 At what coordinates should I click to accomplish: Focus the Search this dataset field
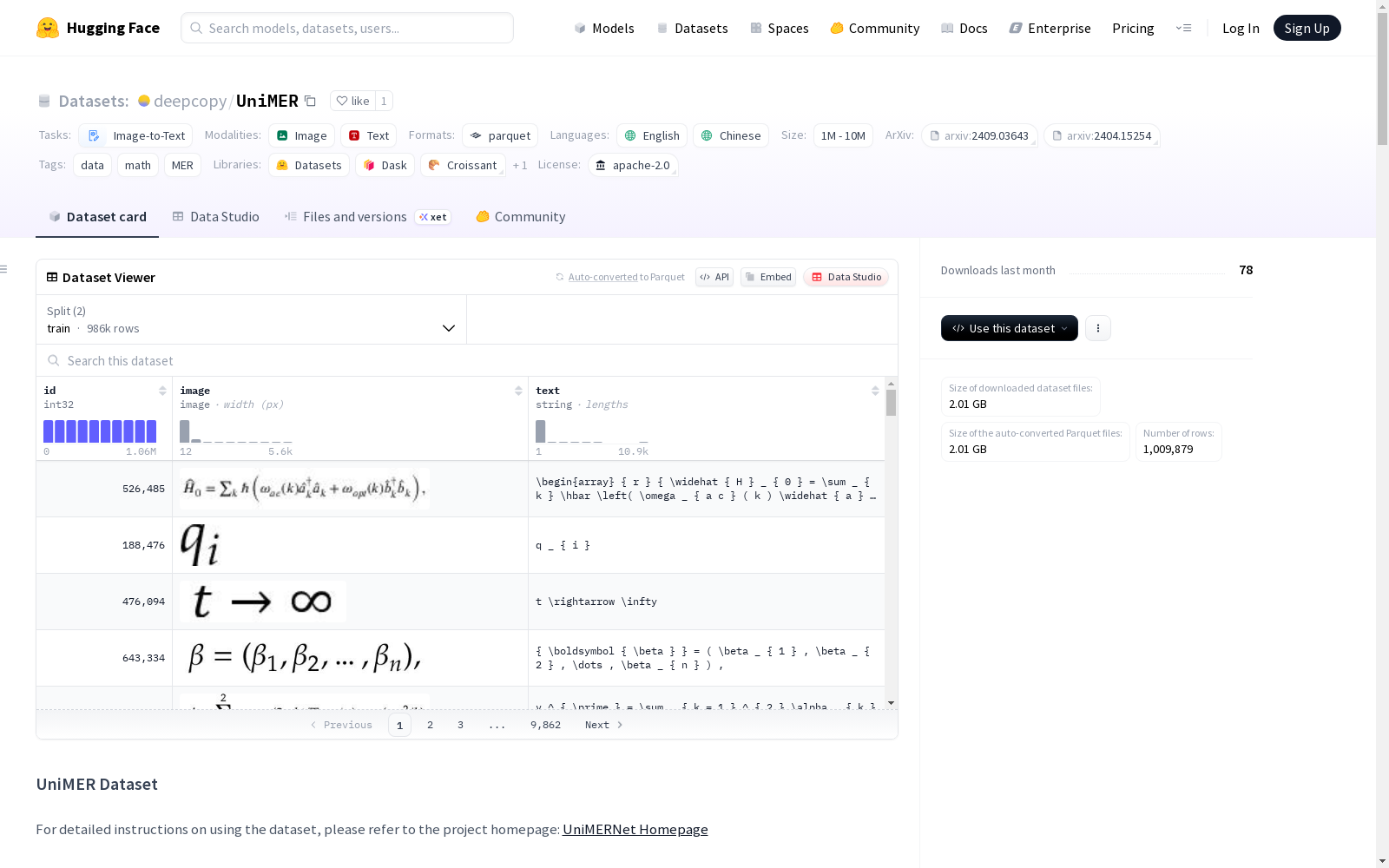point(467,360)
